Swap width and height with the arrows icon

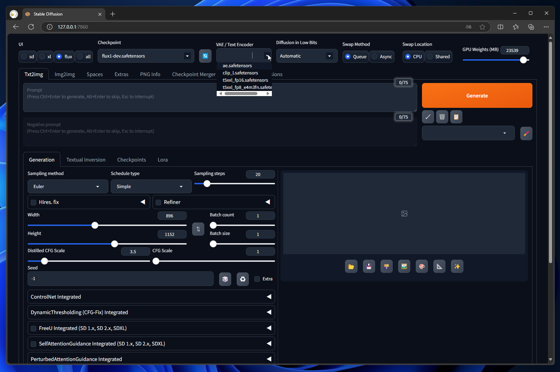click(198, 229)
